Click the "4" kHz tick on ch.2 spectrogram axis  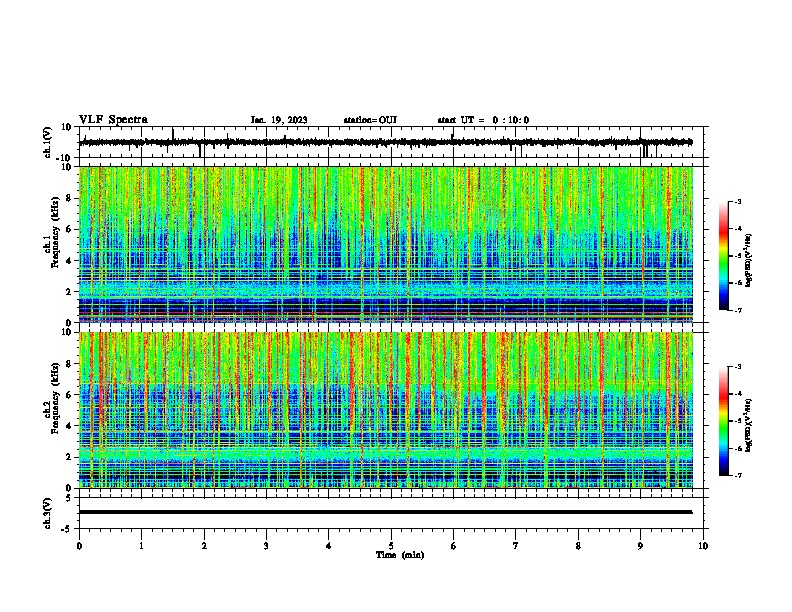[69, 426]
